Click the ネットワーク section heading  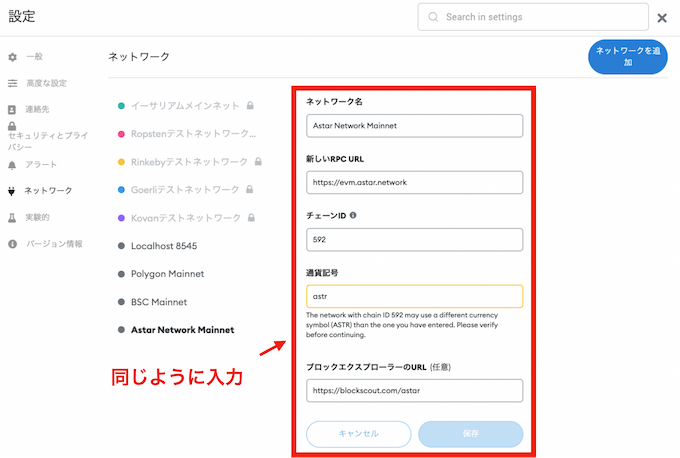coord(139,56)
